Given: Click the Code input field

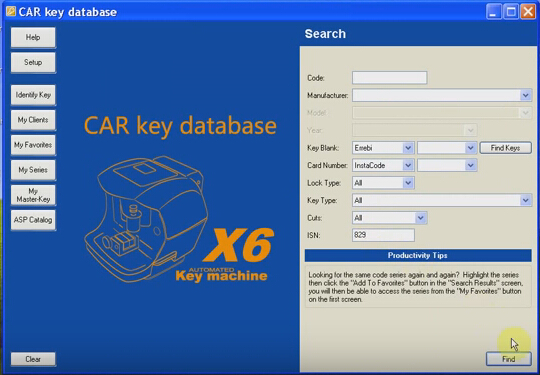Looking at the screenshot, I should point(390,78).
